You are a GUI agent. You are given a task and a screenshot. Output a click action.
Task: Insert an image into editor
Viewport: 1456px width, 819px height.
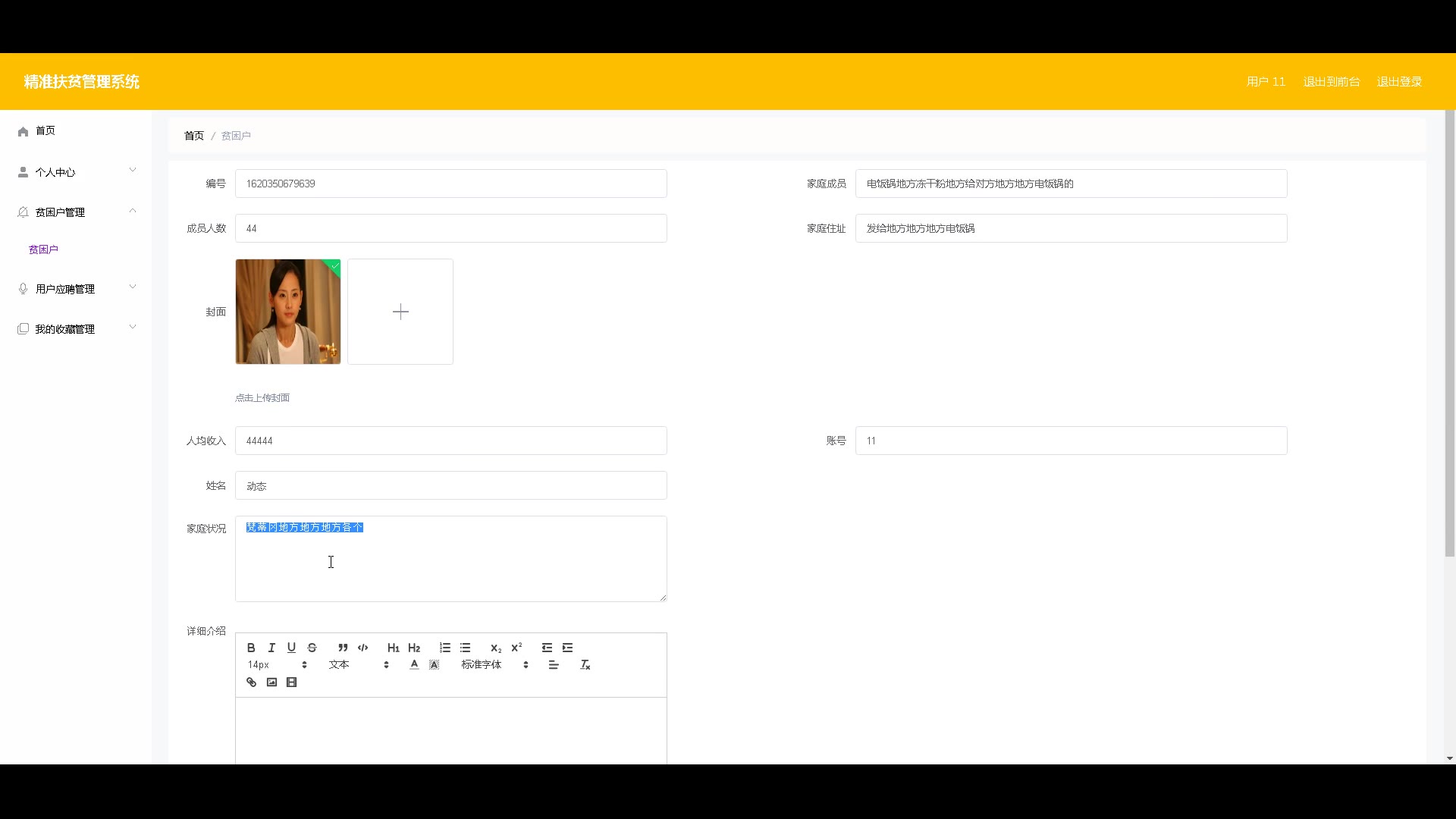tap(271, 682)
